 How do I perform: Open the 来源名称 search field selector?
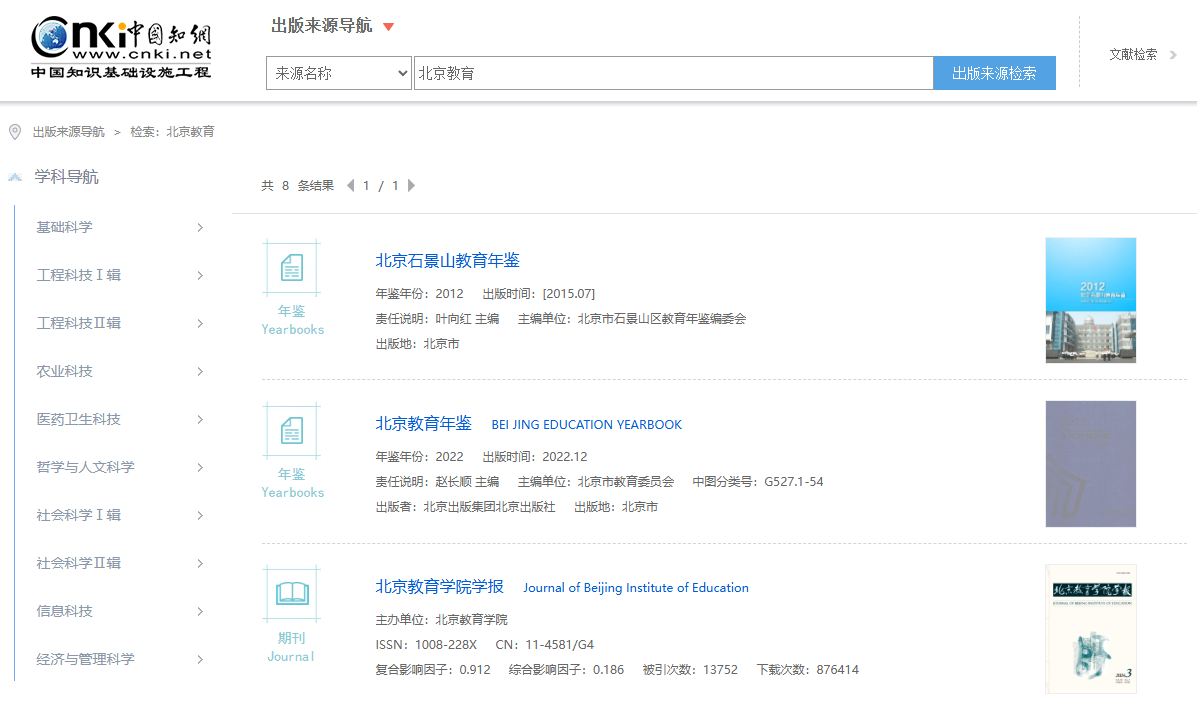(339, 73)
